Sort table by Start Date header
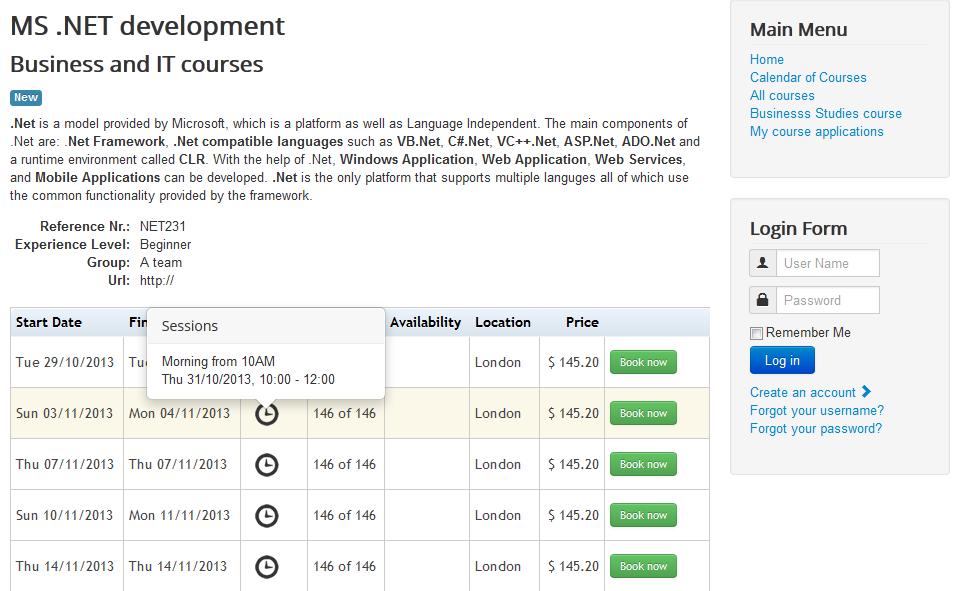The width and height of the screenshot is (962, 591). (x=49, y=322)
